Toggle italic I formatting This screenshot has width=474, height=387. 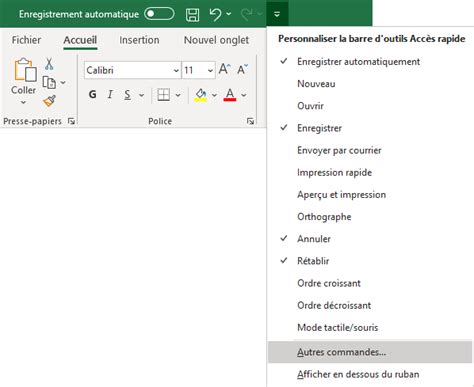(110, 95)
